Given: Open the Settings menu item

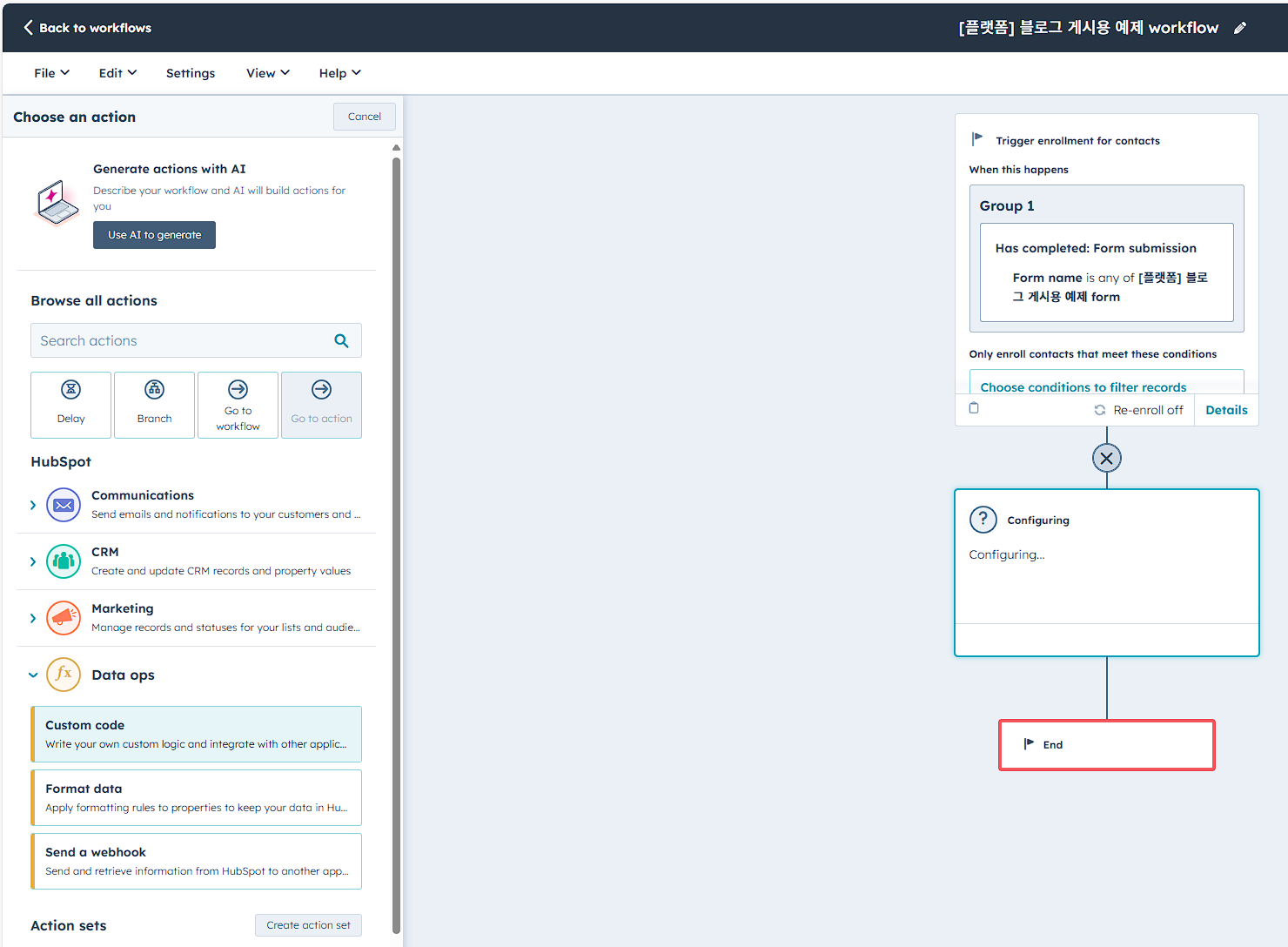Looking at the screenshot, I should [191, 73].
